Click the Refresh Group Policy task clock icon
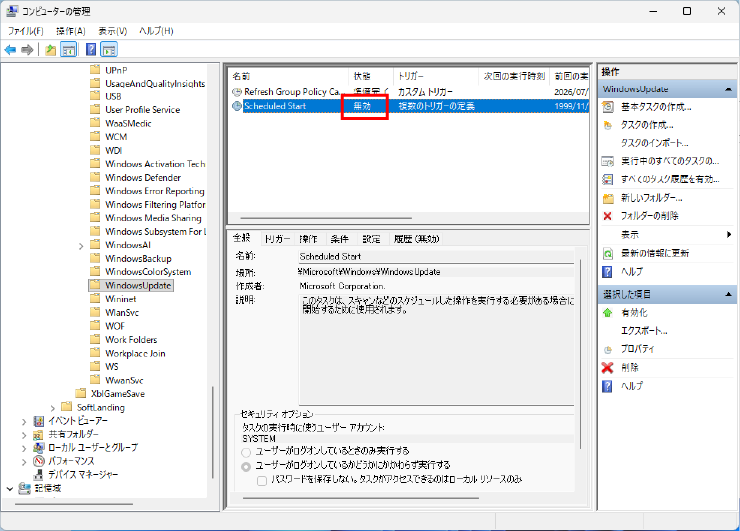 pyautogui.click(x=237, y=92)
